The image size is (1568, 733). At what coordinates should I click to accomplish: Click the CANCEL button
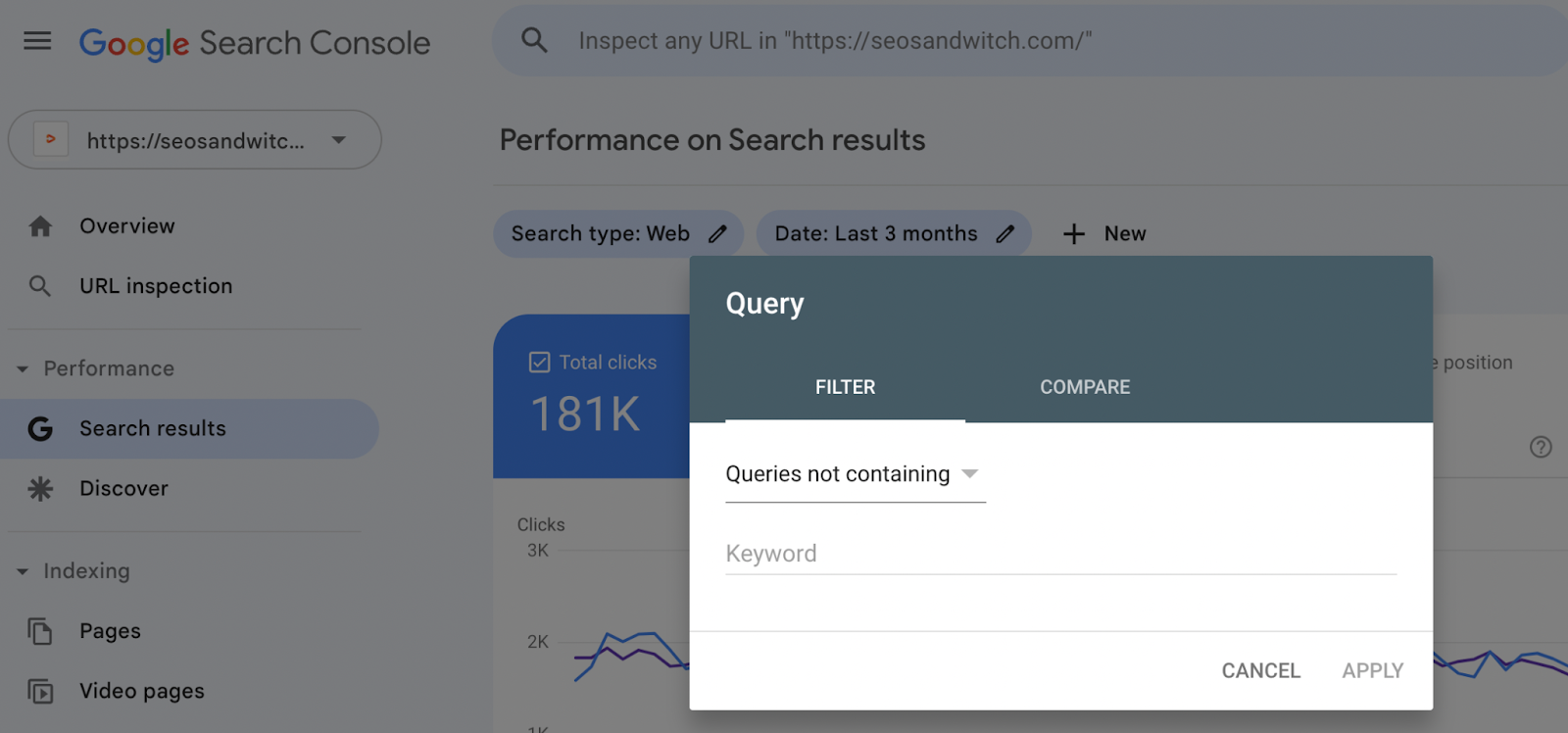click(1260, 670)
